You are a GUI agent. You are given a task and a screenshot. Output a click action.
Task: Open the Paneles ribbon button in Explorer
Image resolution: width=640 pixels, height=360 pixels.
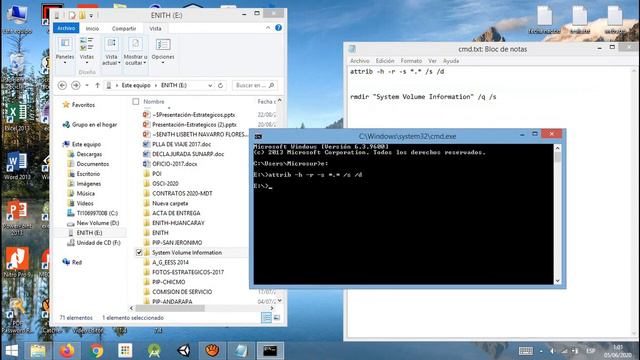coord(65,49)
